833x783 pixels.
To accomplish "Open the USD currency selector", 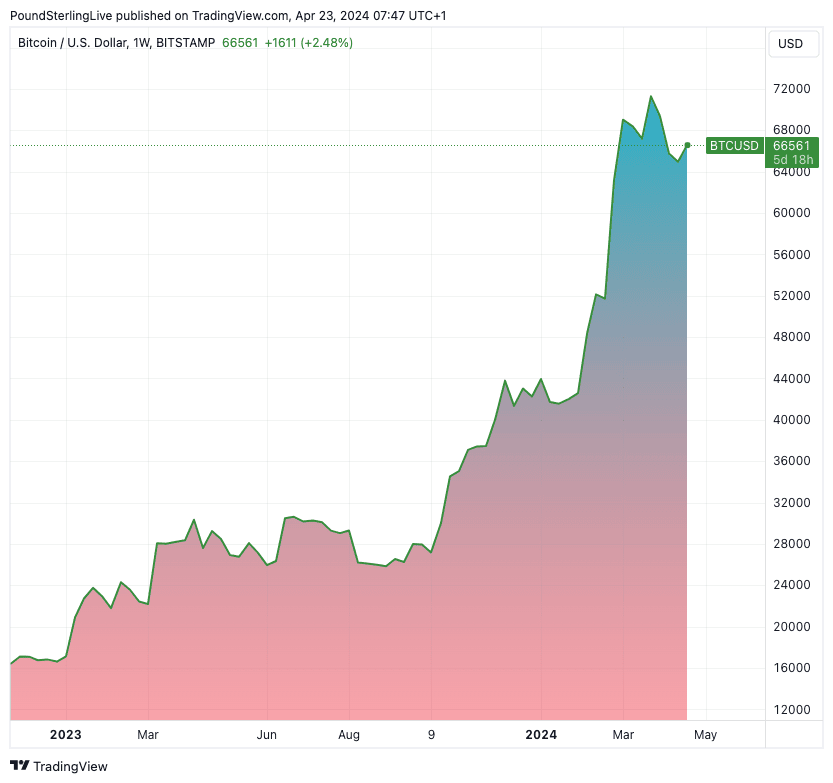I will coord(790,44).
